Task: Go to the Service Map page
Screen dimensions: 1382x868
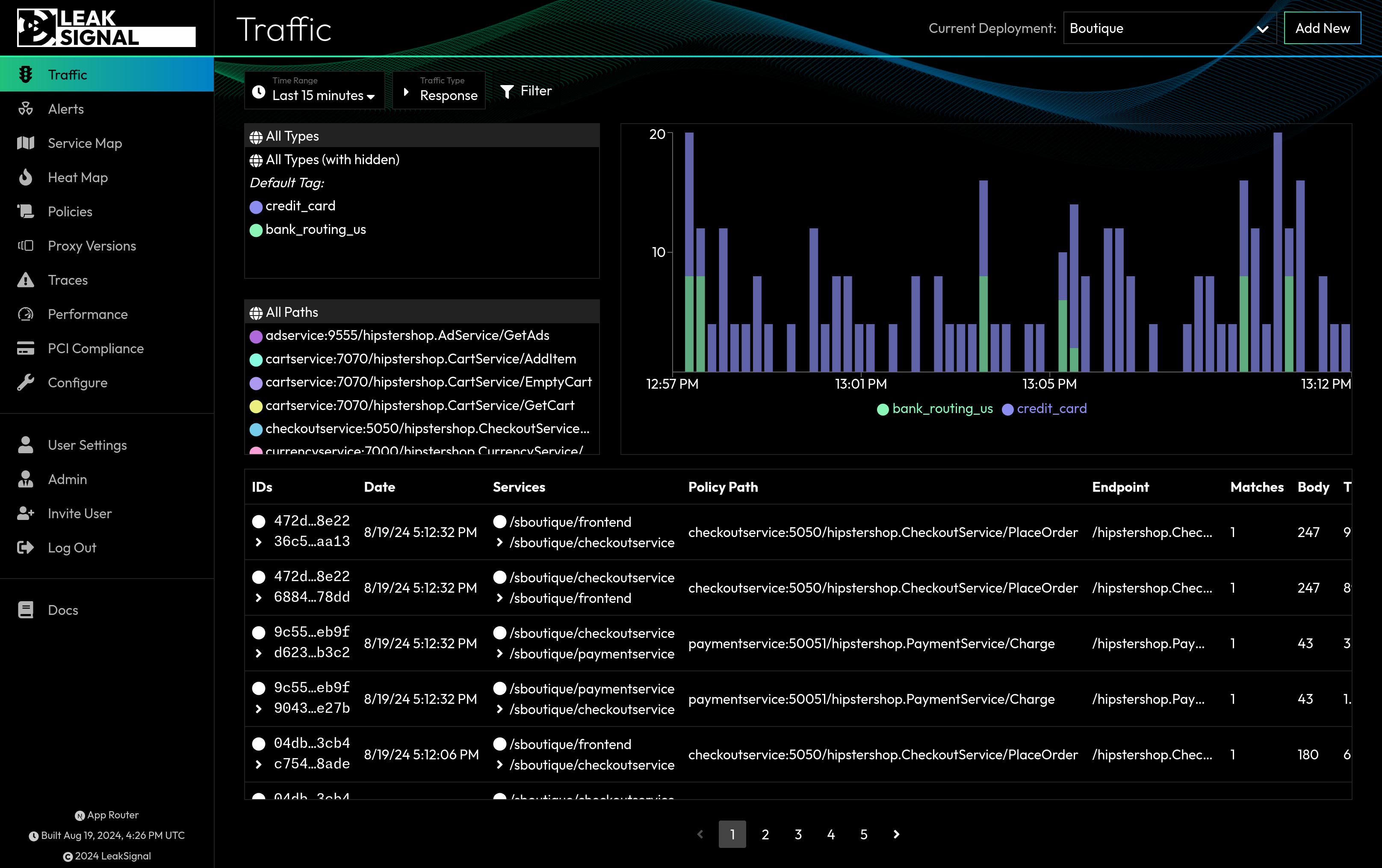Action: [85, 143]
